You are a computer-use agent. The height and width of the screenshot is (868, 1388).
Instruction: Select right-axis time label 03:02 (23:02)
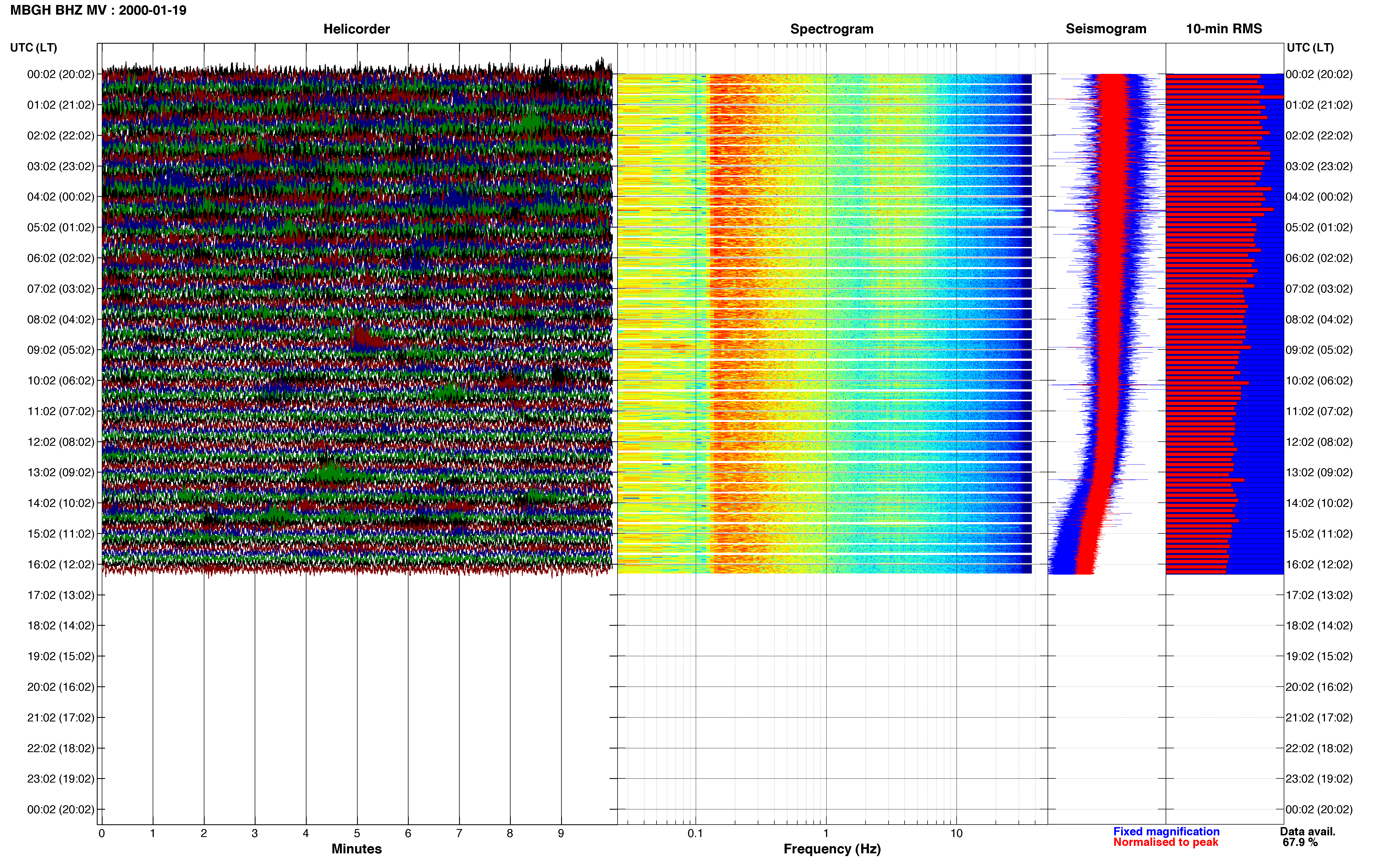tap(1319, 166)
